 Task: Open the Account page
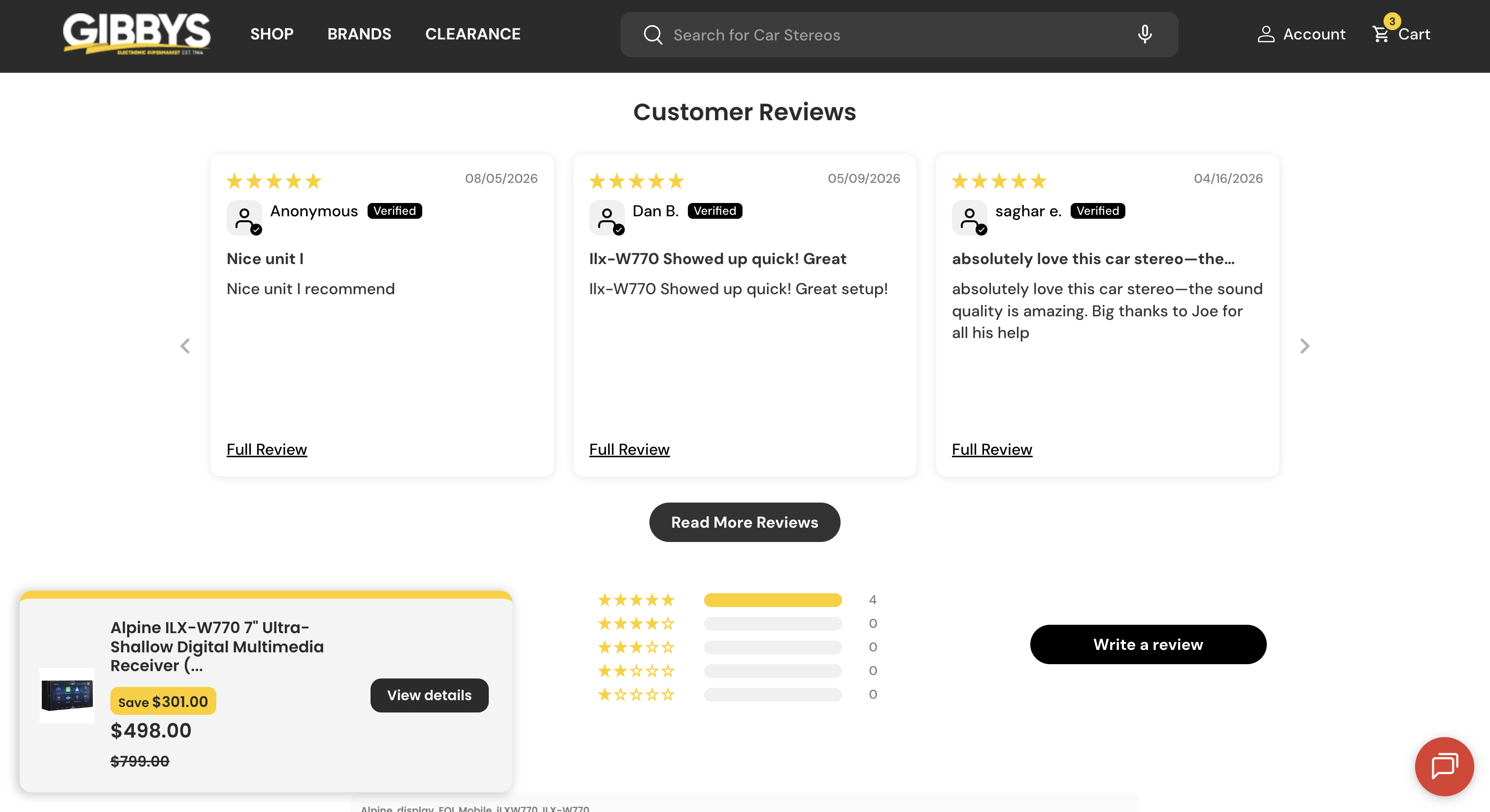pyautogui.click(x=1301, y=34)
